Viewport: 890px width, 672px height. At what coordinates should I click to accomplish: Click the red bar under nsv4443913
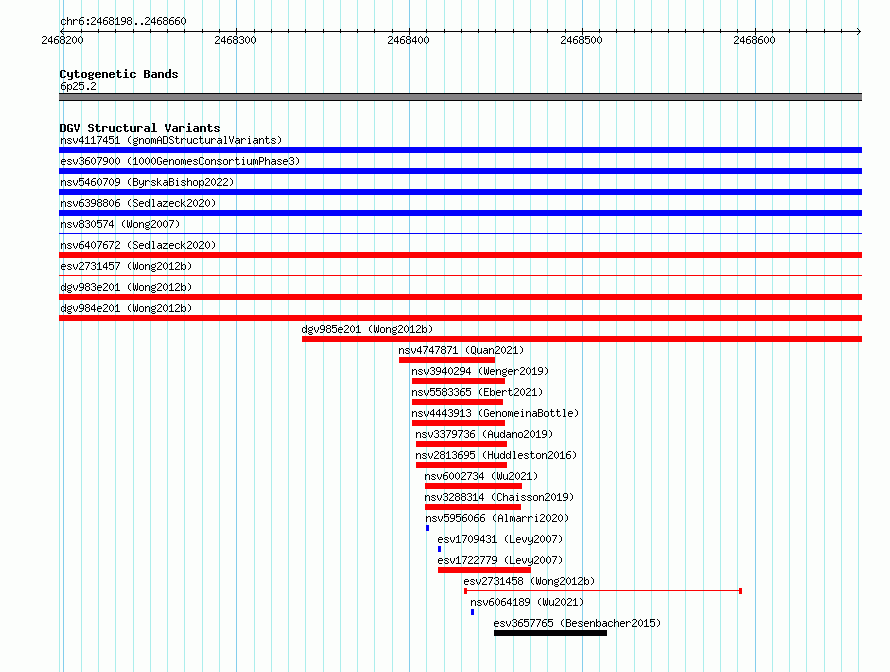[x=458, y=423]
